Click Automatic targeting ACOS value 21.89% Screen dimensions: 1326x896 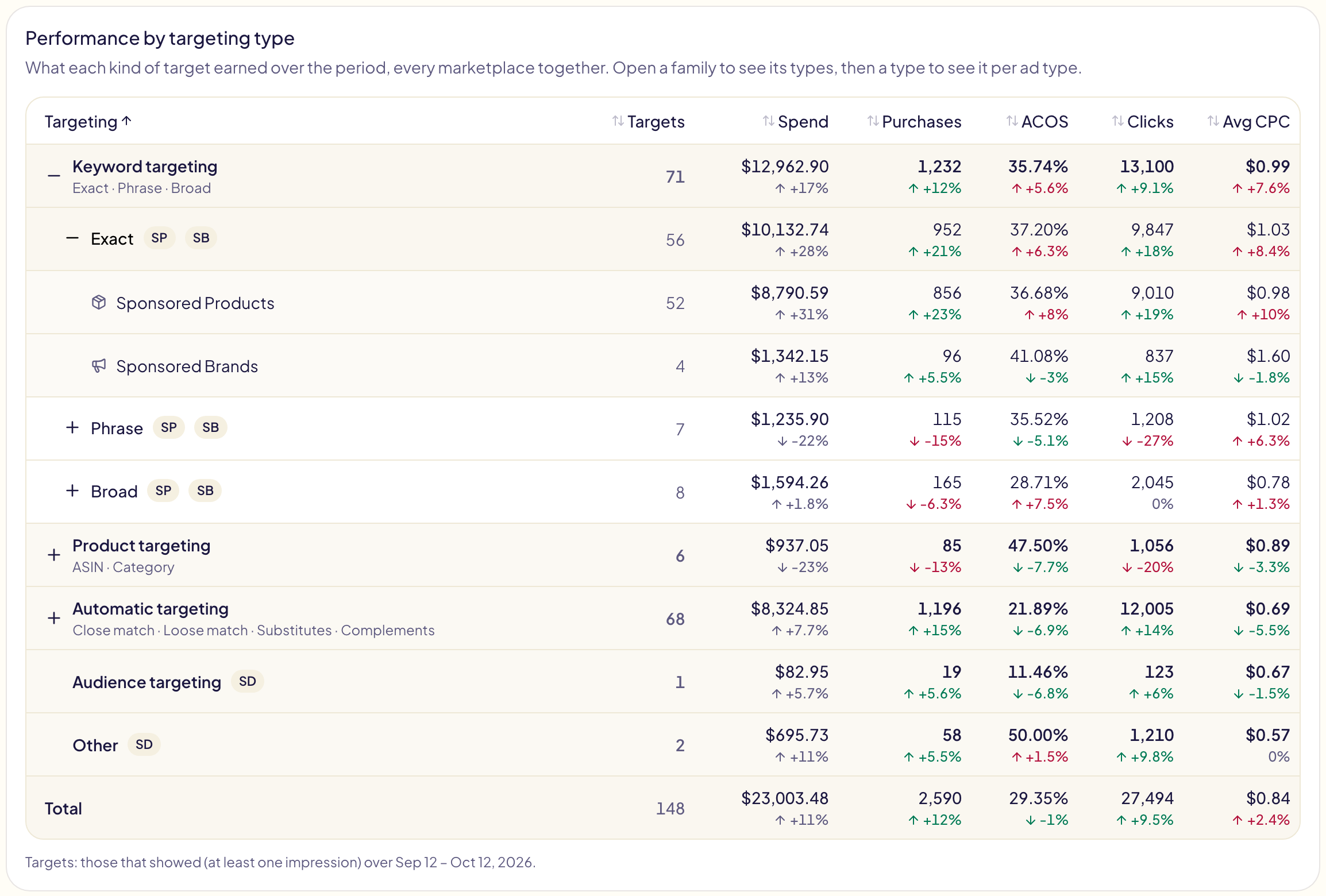1038,609
